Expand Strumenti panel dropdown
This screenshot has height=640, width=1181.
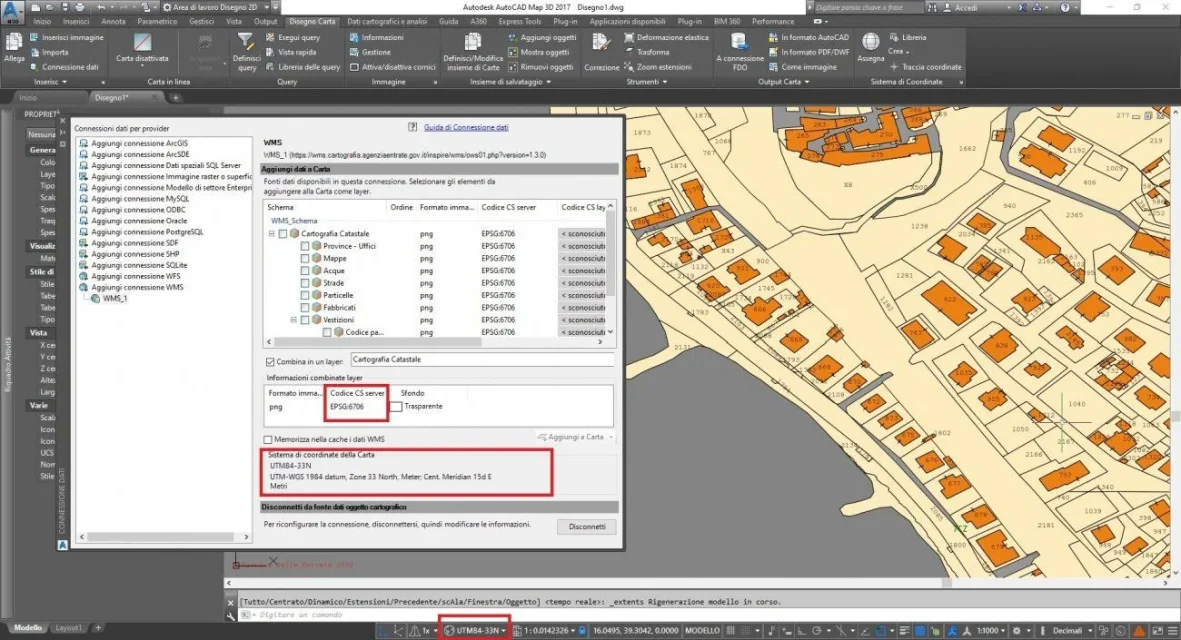click(x=647, y=81)
